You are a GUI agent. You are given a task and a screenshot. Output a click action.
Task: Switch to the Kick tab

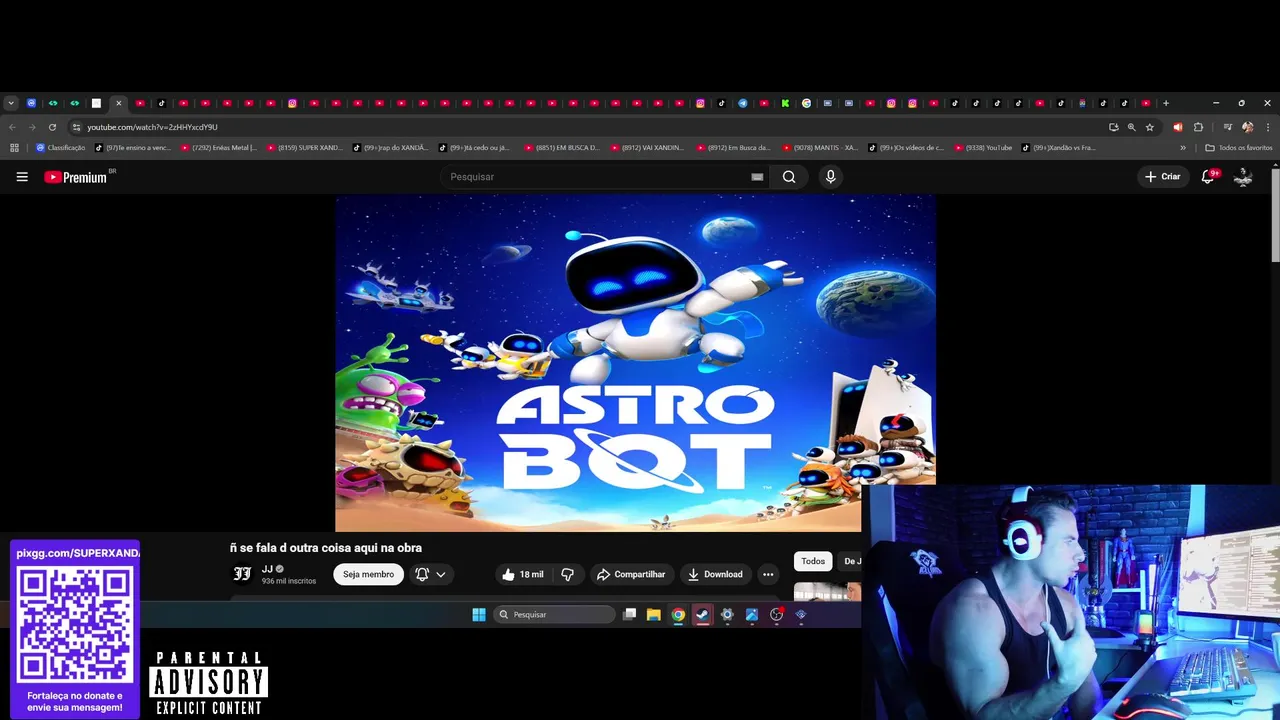tap(785, 103)
